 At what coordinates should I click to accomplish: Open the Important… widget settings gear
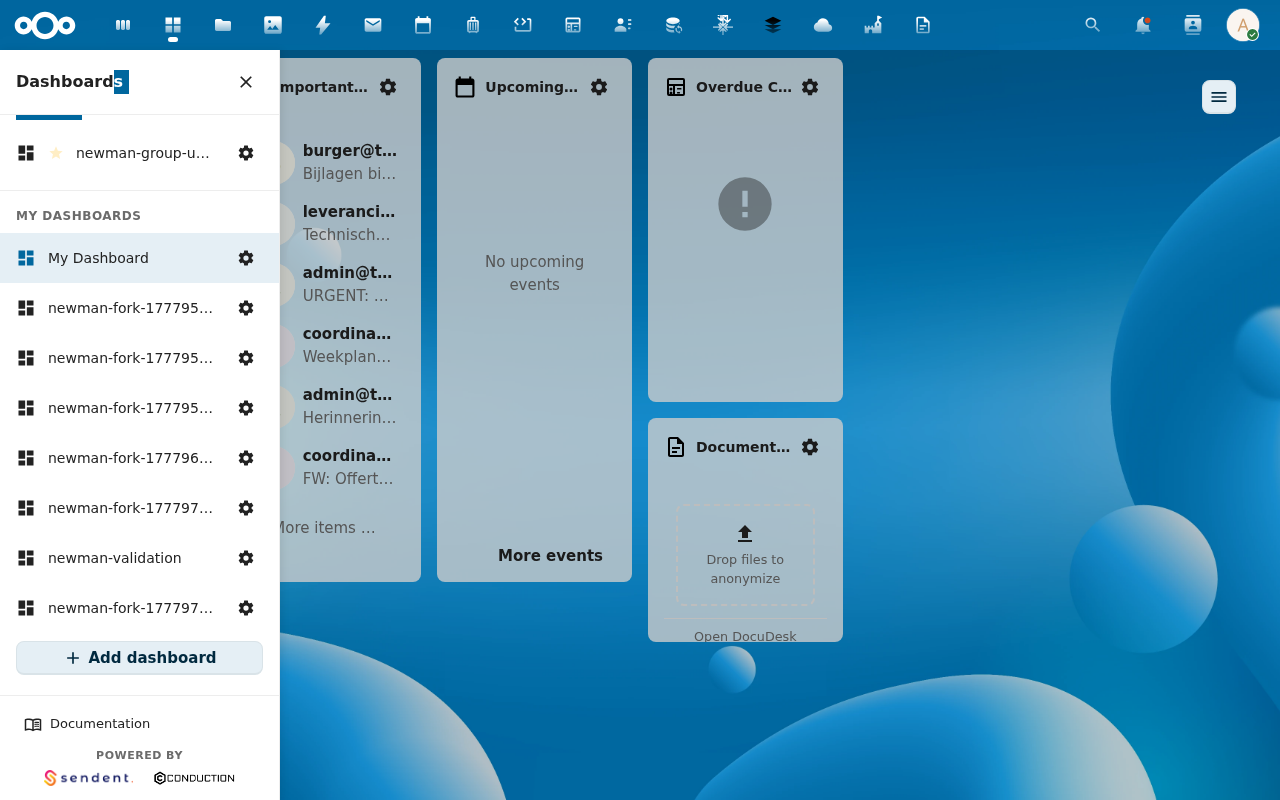(388, 87)
